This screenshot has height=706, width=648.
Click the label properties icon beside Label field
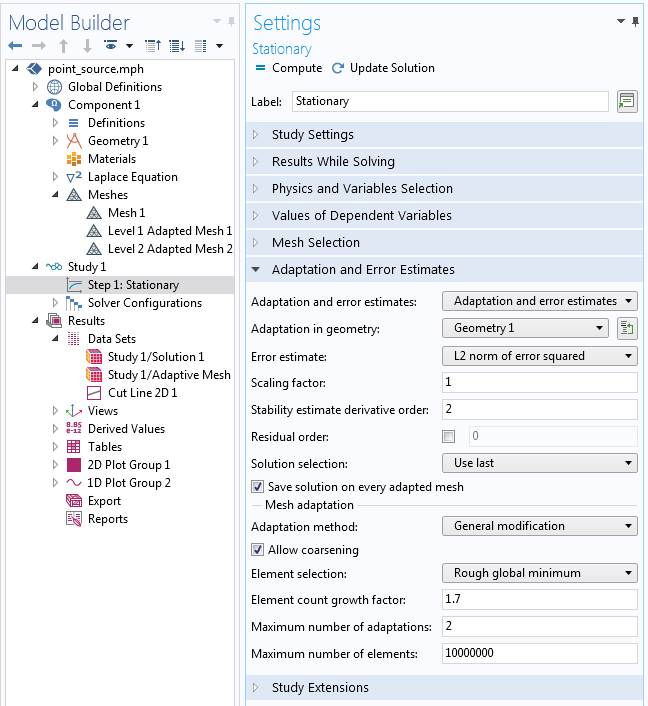[627, 101]
